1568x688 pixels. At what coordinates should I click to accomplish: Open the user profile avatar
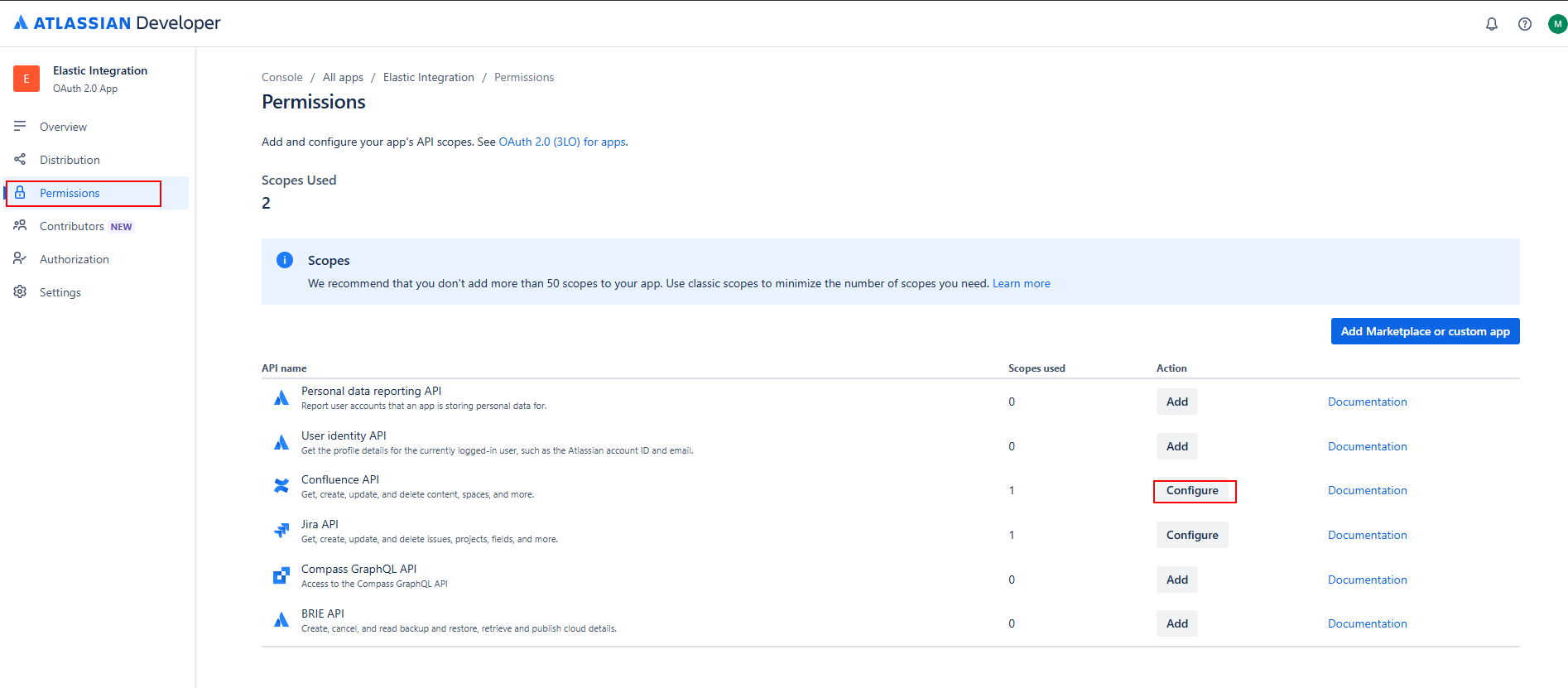(1557, 24)
